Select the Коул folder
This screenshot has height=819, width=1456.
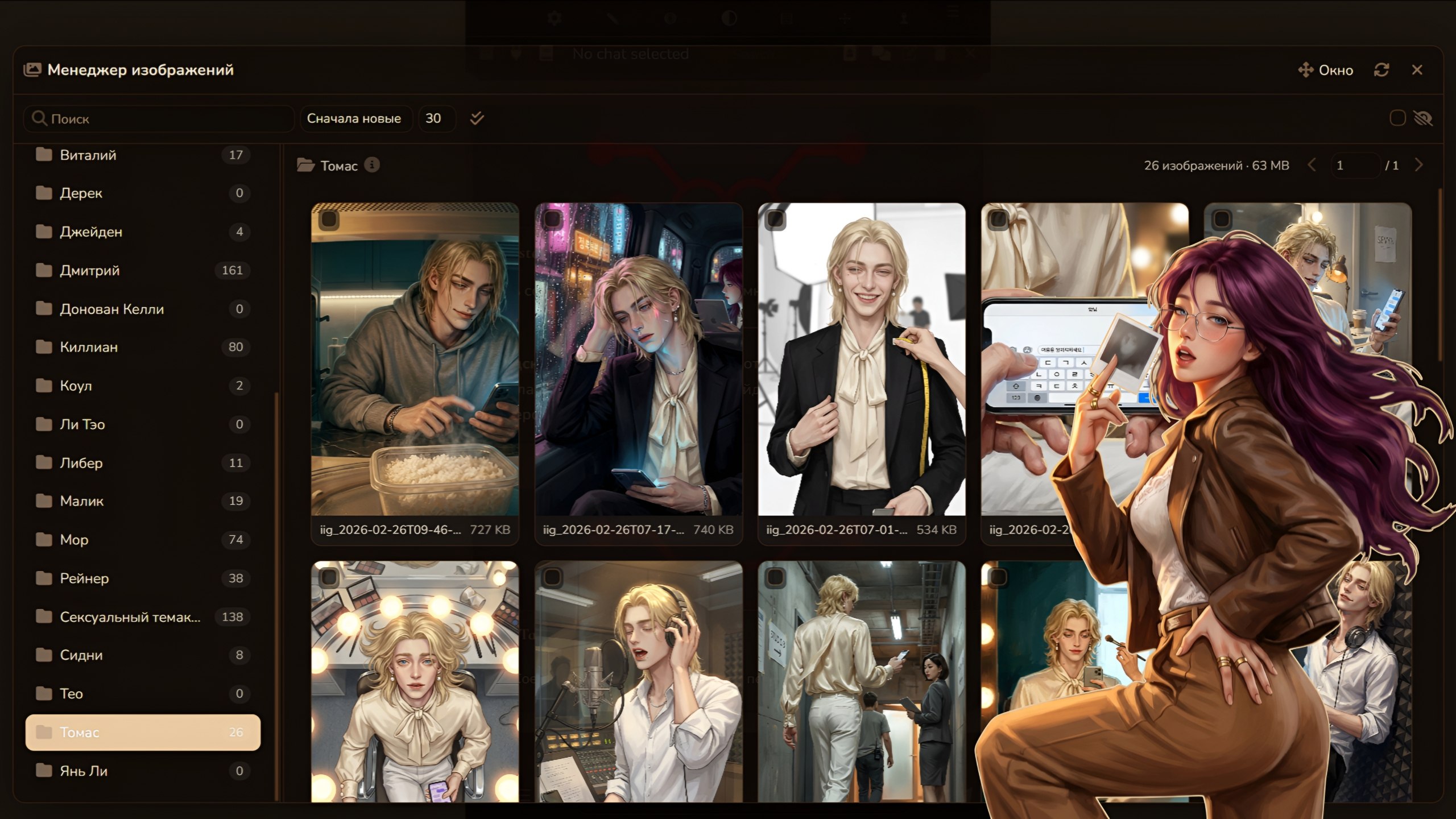[x=143, y=386]
